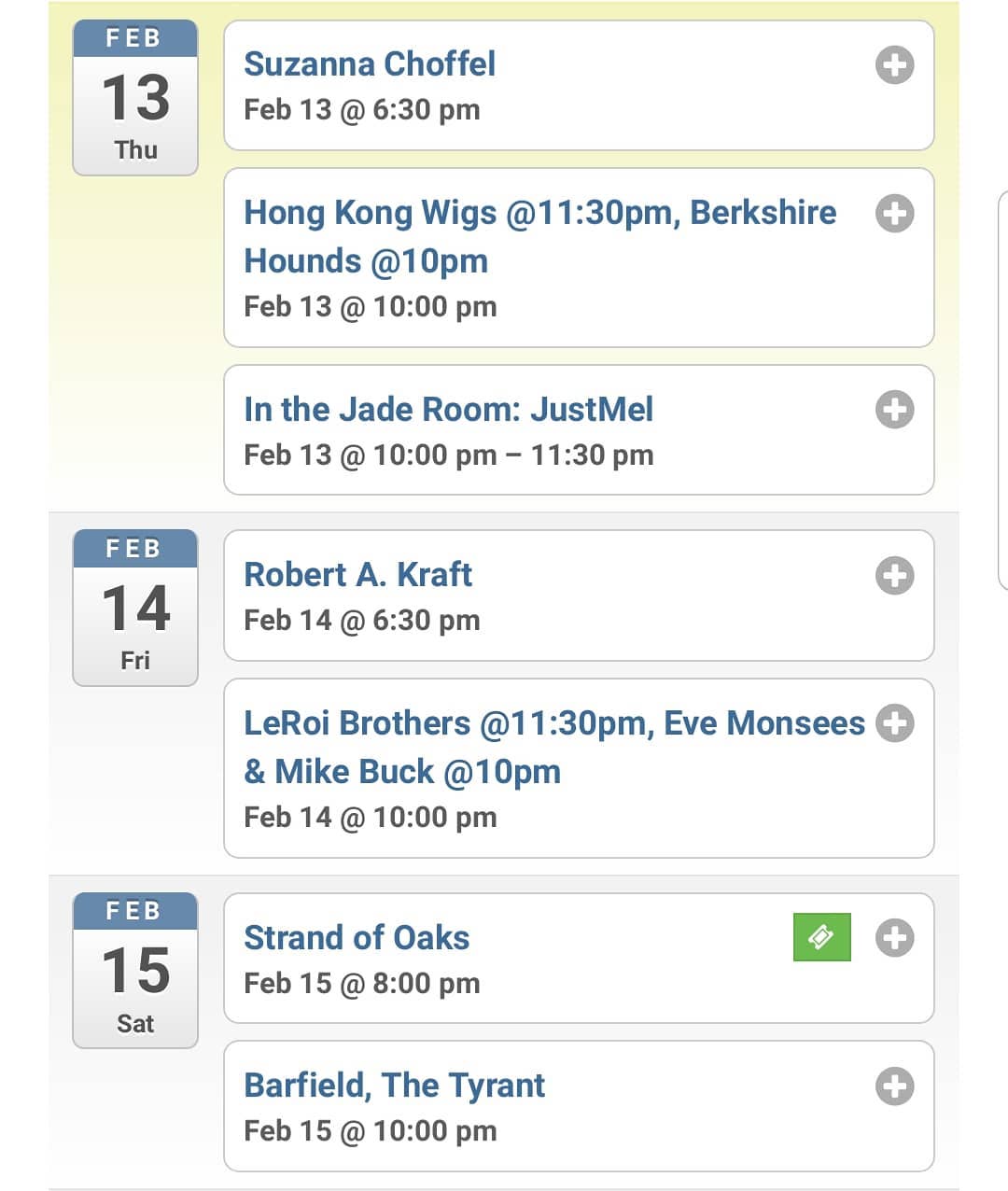Click the green ticket icon for Strand of Oaks
Image resolution: width=1008 pixels, height=1191 pixels.
821,937
